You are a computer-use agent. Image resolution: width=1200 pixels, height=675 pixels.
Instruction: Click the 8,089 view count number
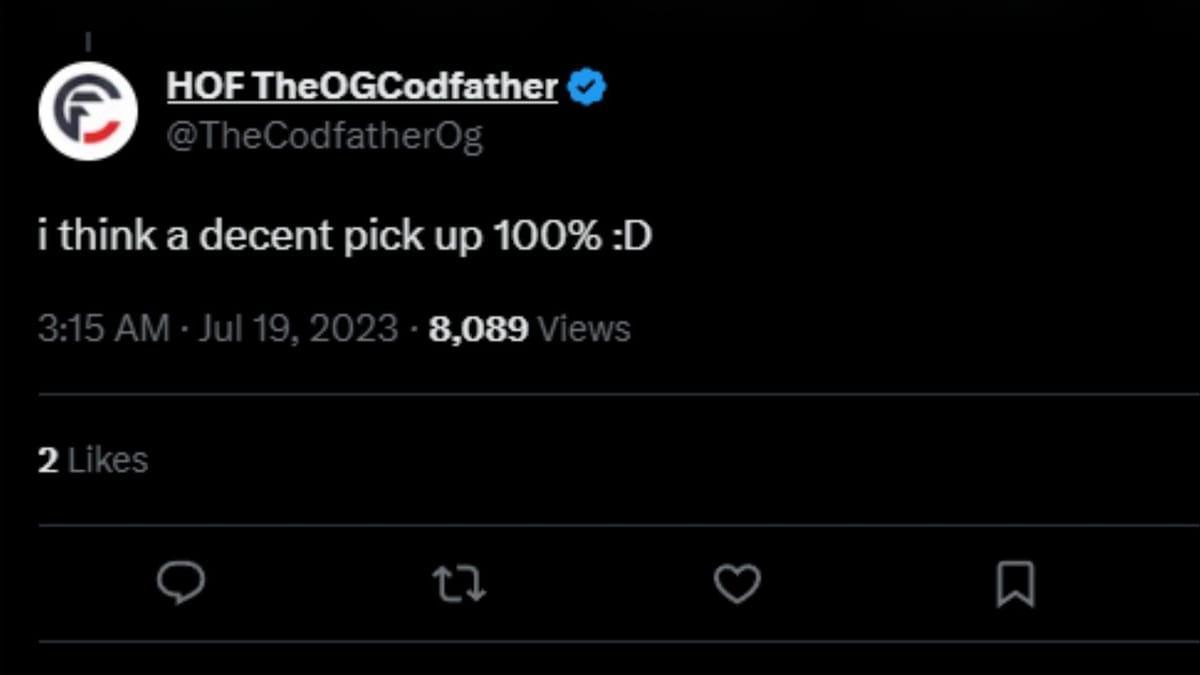478,329
